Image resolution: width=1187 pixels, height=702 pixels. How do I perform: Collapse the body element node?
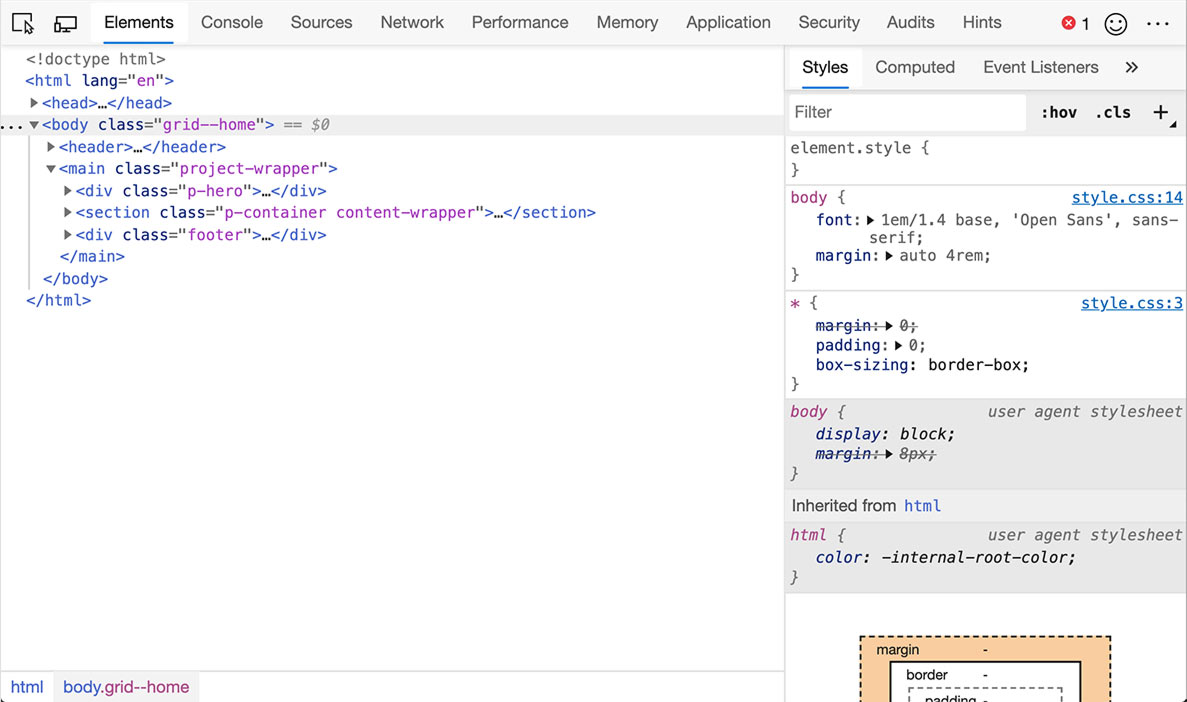(x=34, y=125)
